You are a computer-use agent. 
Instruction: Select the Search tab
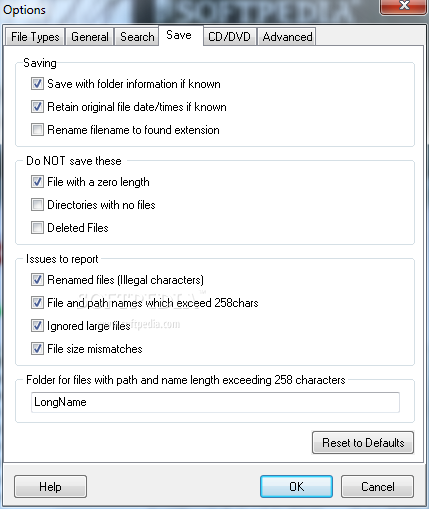point(137,37)
